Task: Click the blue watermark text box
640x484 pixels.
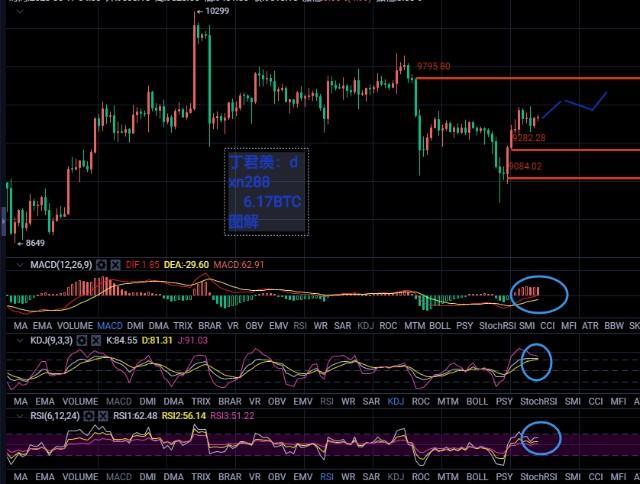Action: pos(267,192)
